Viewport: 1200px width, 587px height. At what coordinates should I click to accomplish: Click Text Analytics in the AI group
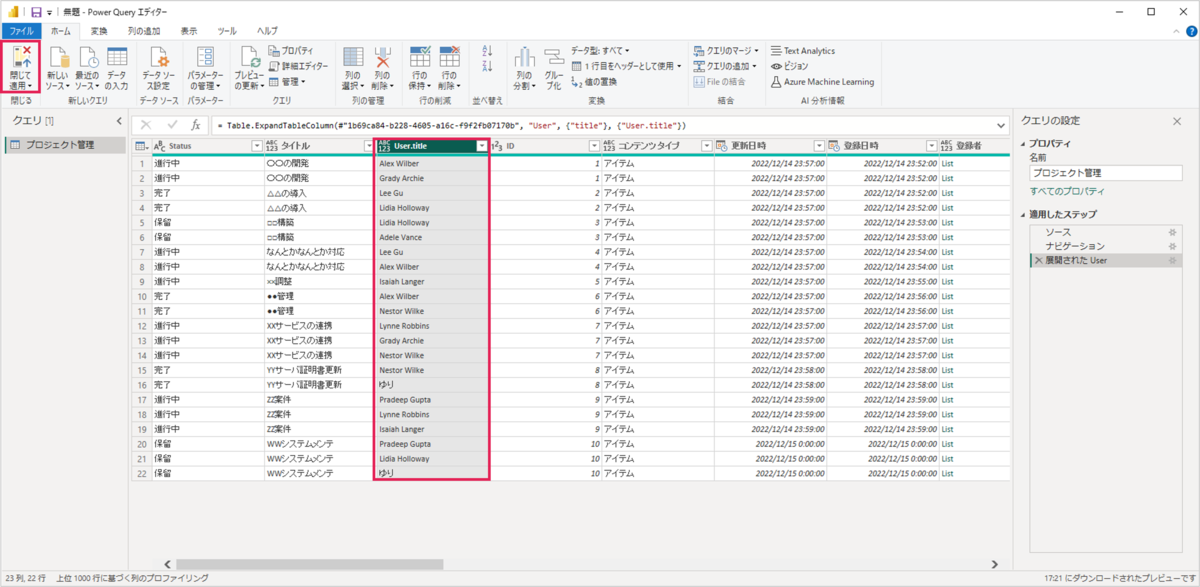pyautogui.click(x=802, y=51)
